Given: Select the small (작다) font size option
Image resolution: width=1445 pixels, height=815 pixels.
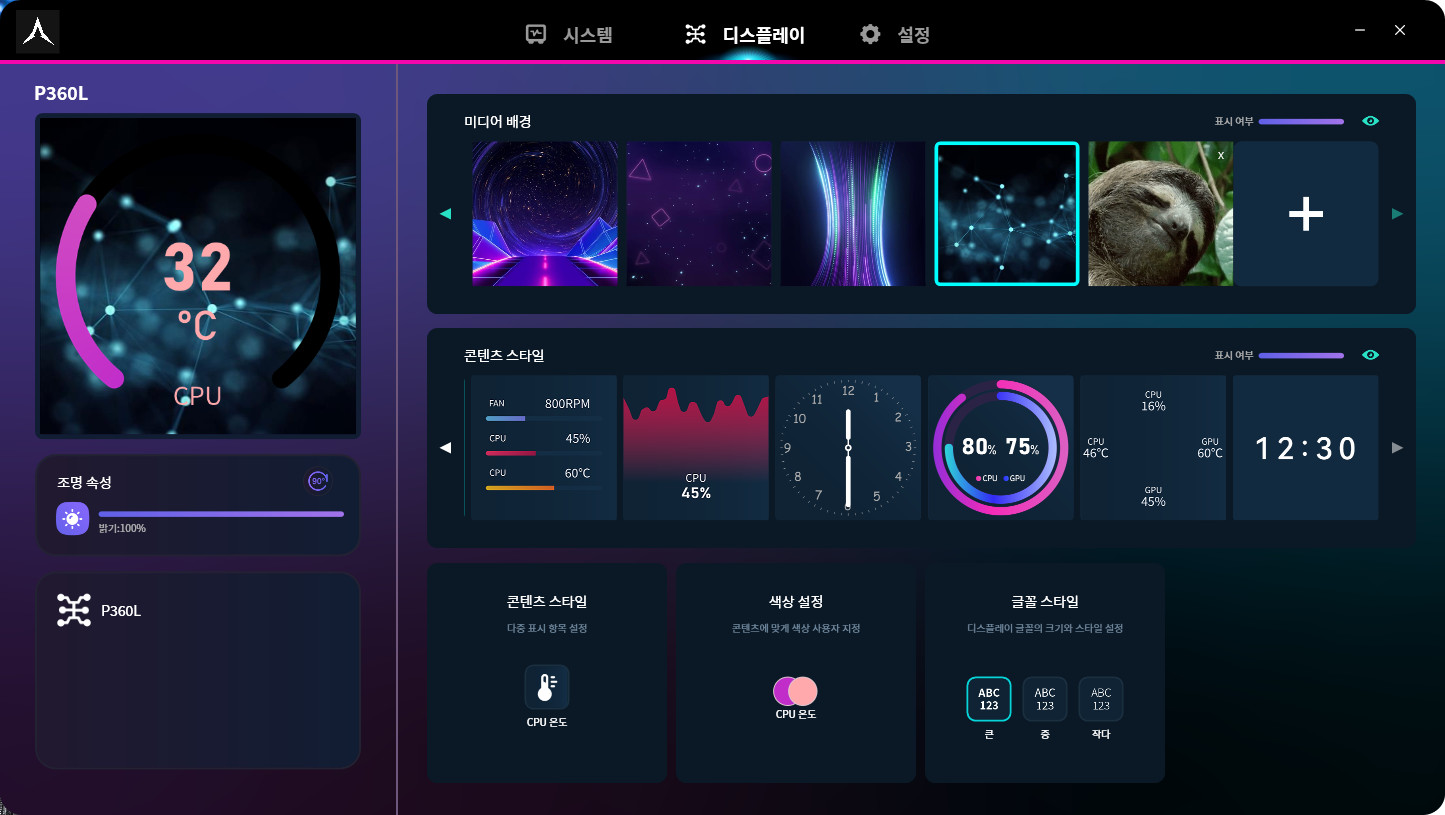Looking at the screenshot, I should (1100, 699).
